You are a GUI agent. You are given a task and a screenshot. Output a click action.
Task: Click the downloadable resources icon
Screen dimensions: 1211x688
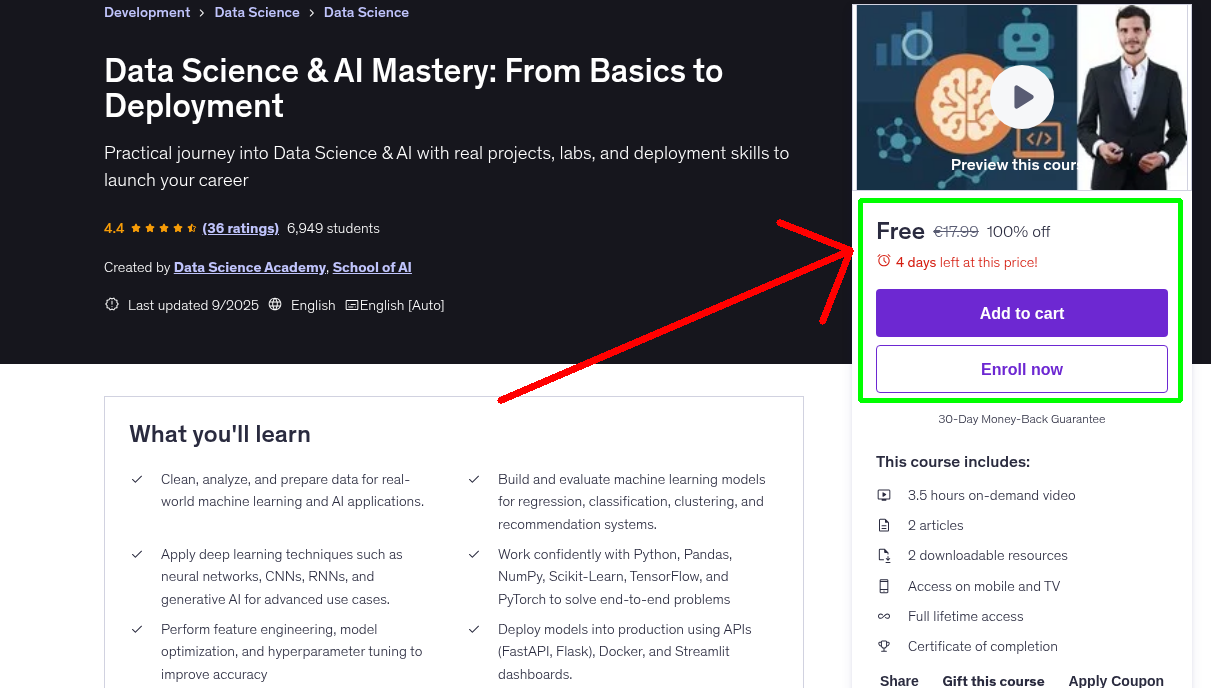(x=884, y=555)
